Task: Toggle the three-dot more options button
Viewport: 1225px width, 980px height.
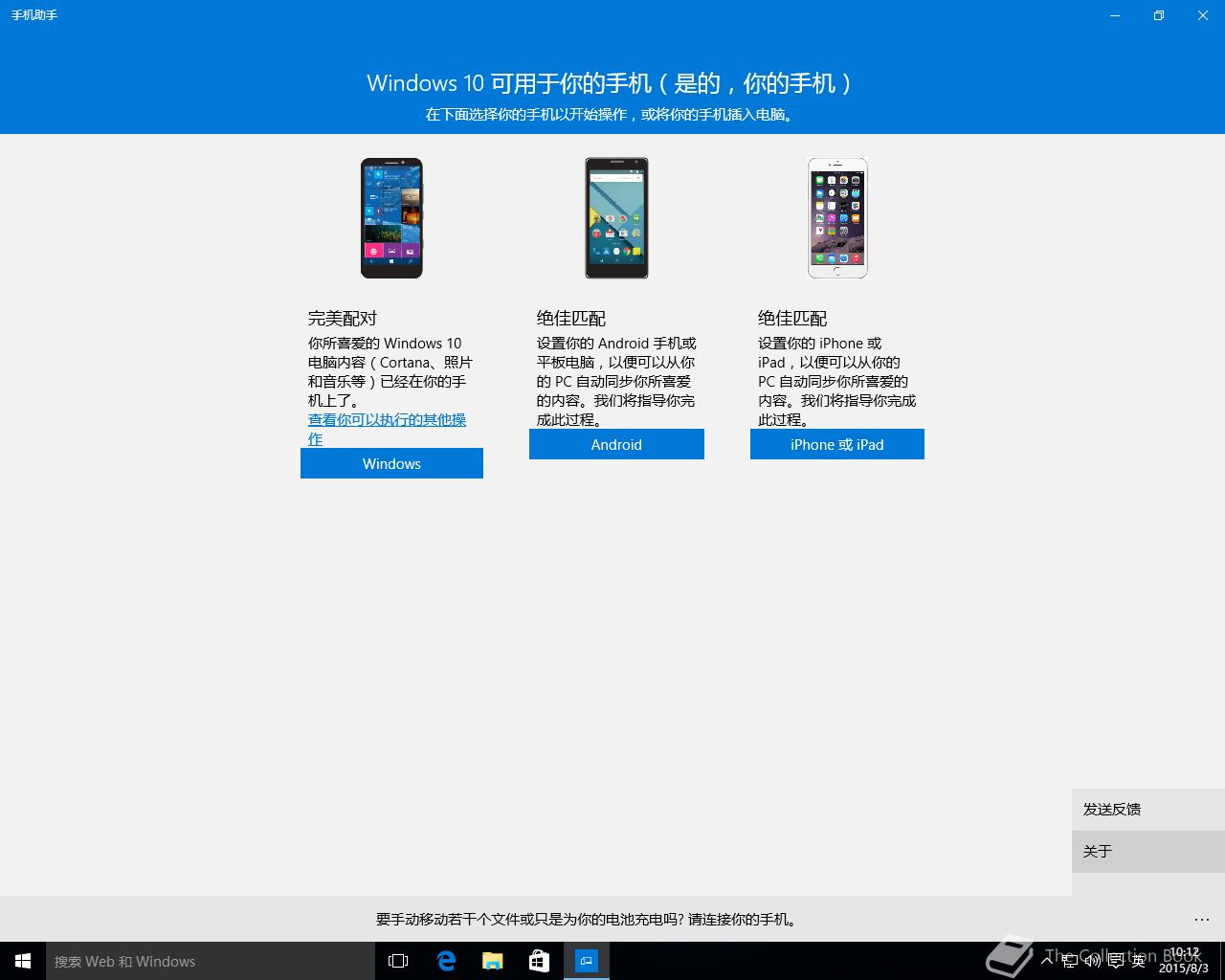Action: (x=1202, y=919)
